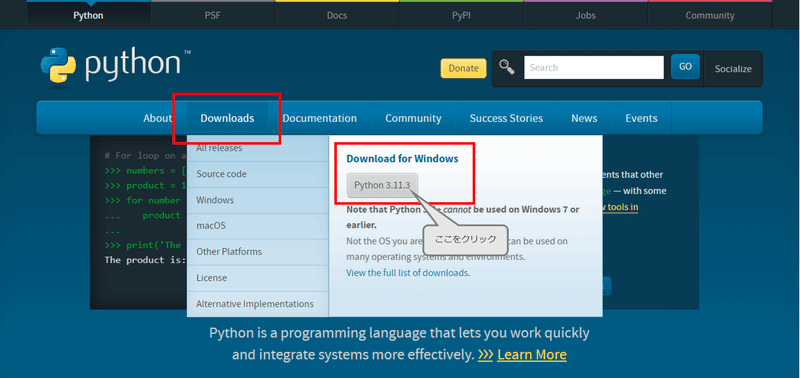Image resolution: width=800 pixels, height=378 pixels.
Task: Choose All releases in Downloads submenu
Action: [258, 148]
